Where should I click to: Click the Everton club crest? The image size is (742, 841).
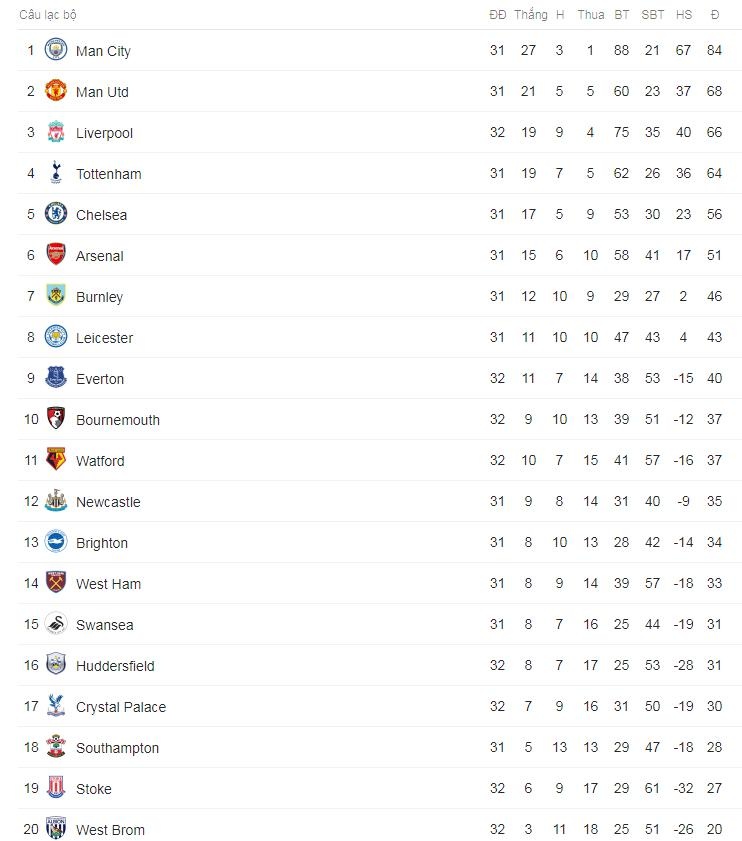point(56,379)
